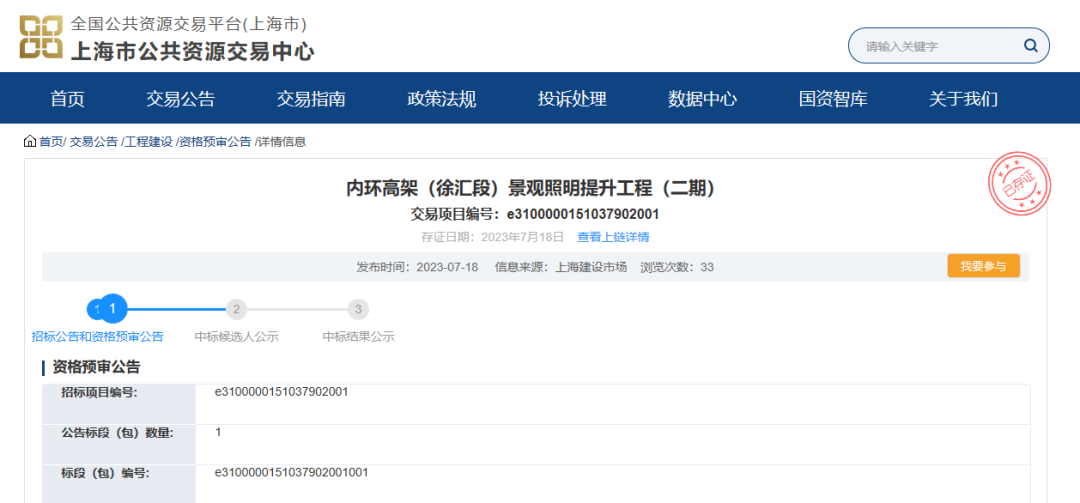Click the 招标项目编号 row label
The width and height of the screenshot is (1080, 503).
[99, 393]
